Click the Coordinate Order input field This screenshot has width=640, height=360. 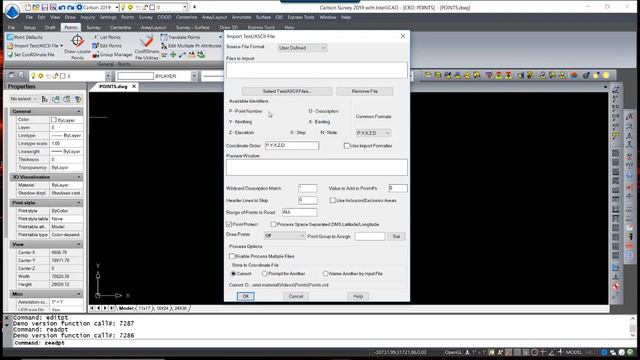click(292, 145)
